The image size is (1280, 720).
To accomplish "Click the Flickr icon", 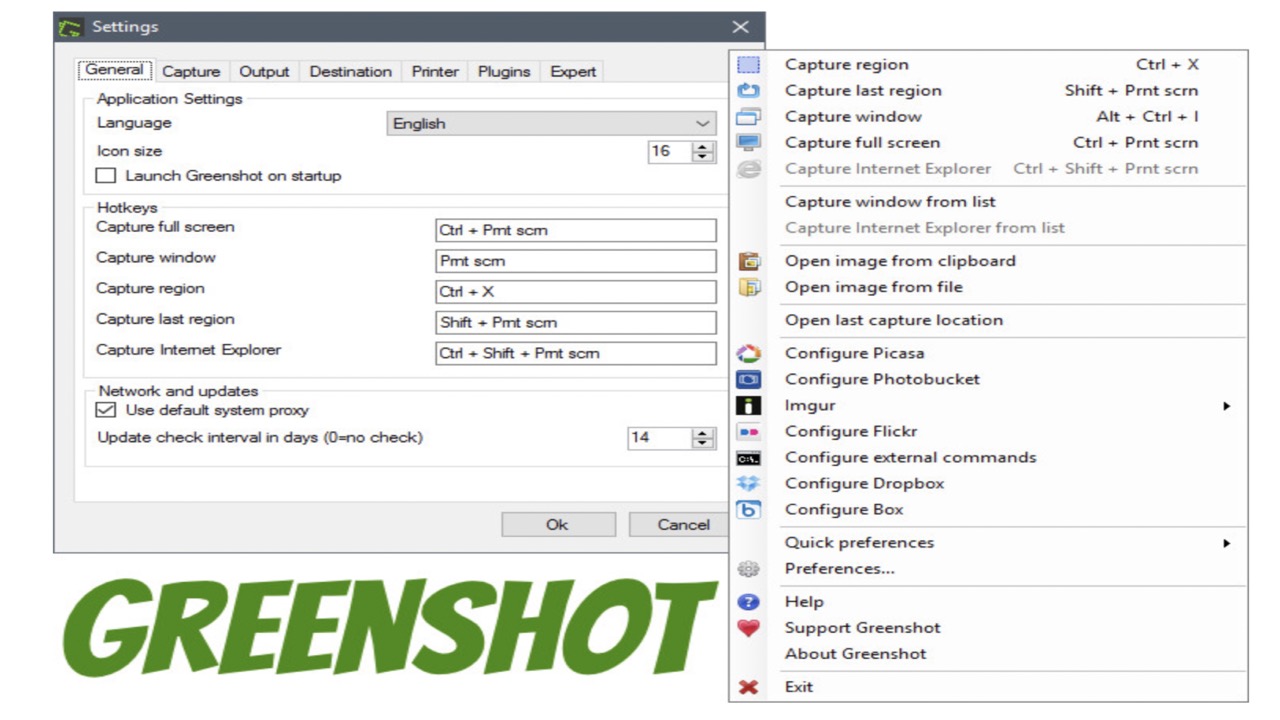I will pos(748,431).
